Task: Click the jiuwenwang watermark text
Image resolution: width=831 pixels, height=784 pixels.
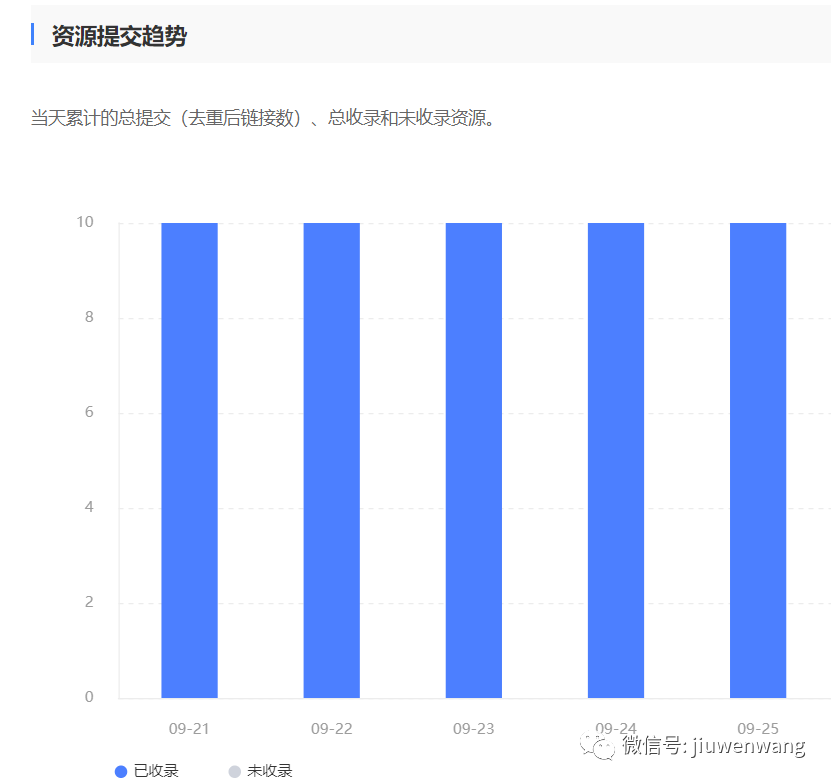Action: click(x=713, y=746)
